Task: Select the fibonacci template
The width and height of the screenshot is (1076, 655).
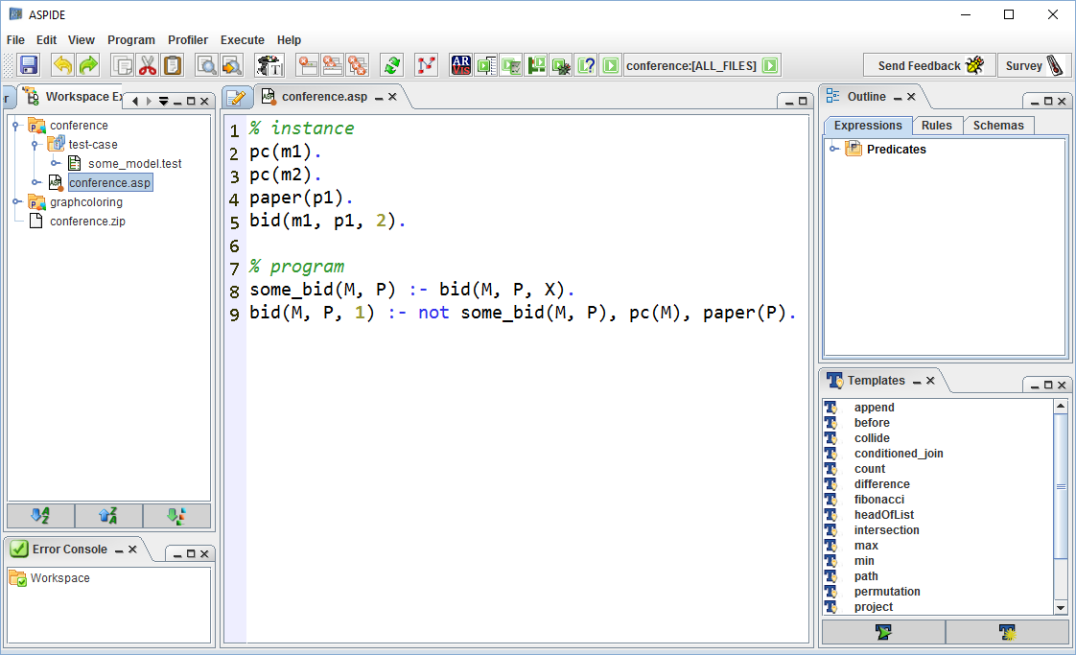Action: pyautogui.click(x=879, y=499)
